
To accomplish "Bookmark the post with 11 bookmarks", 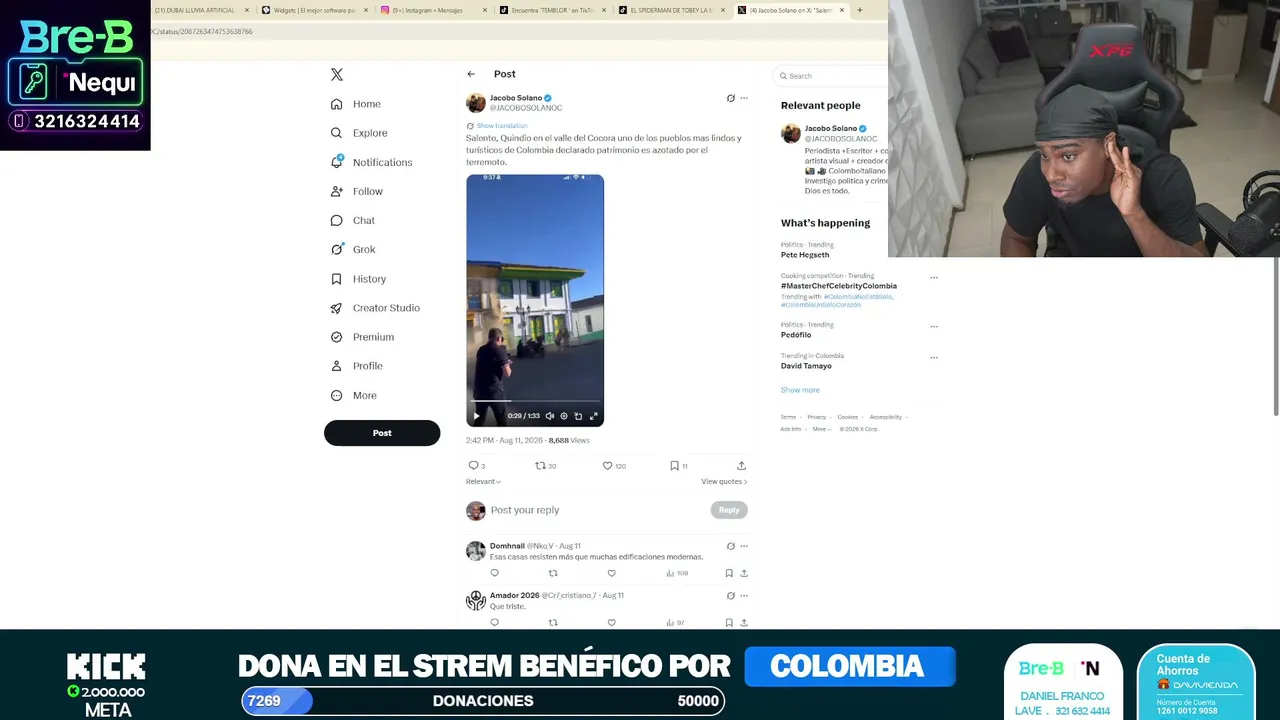I will click(x=679, y=466).
